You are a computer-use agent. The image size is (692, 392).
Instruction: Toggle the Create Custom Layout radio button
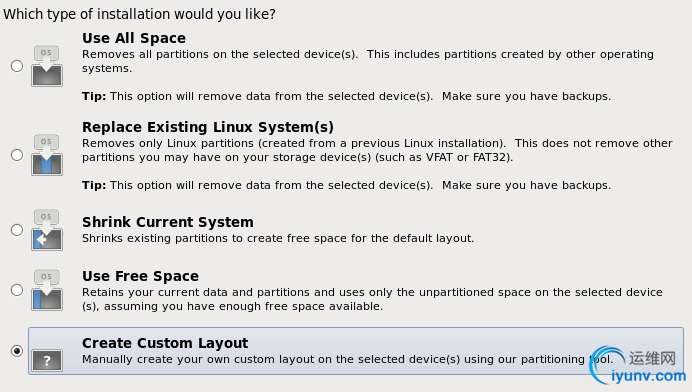tap(17, 351)
